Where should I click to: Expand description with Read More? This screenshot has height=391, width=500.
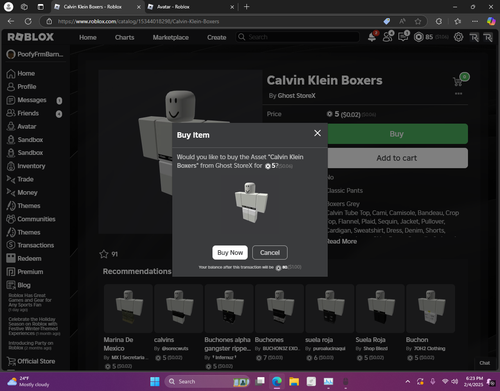342,241
